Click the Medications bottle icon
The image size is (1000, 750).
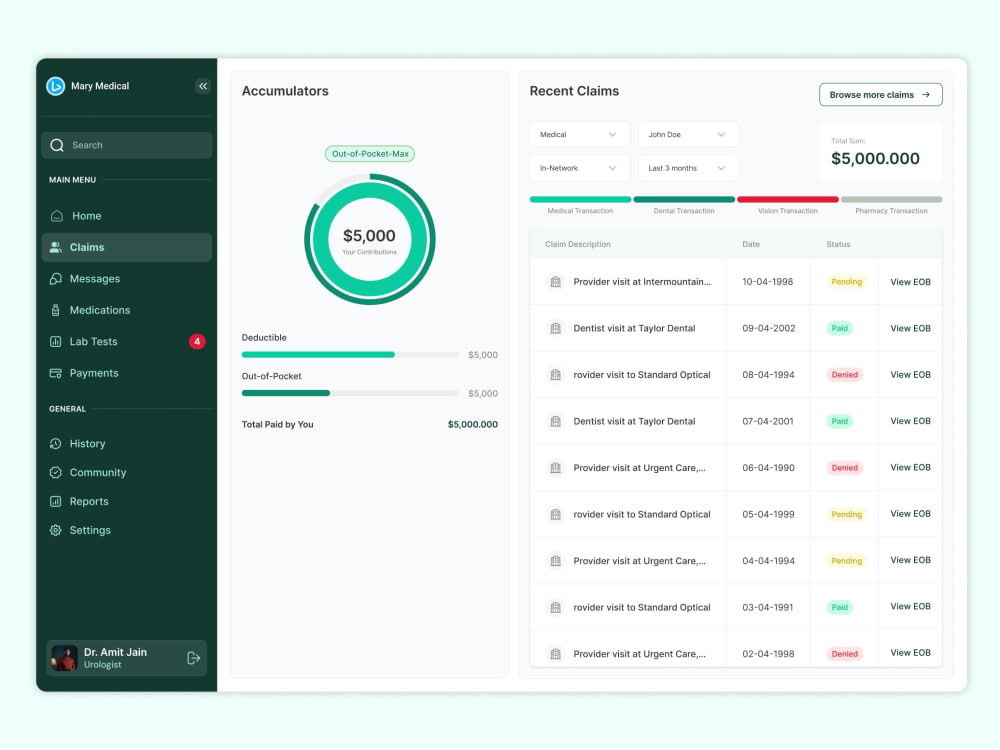pos(55,310)
